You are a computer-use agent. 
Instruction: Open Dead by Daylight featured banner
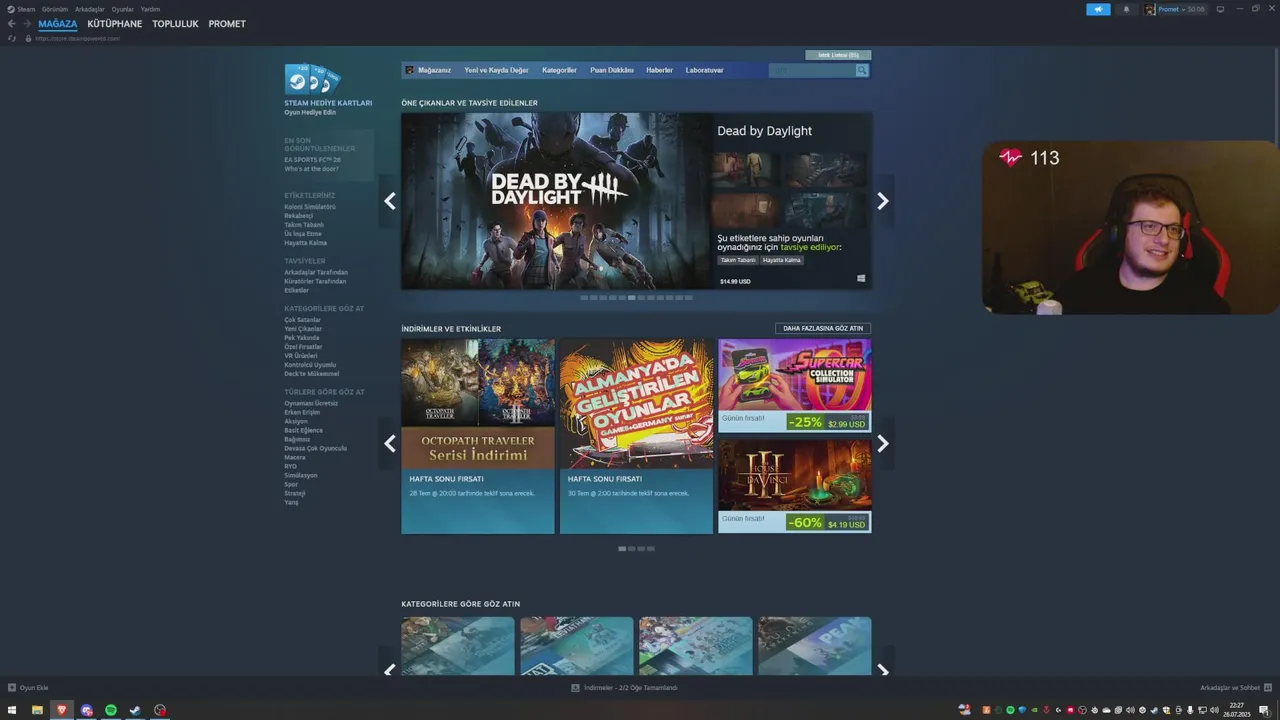tap(556, 201)
